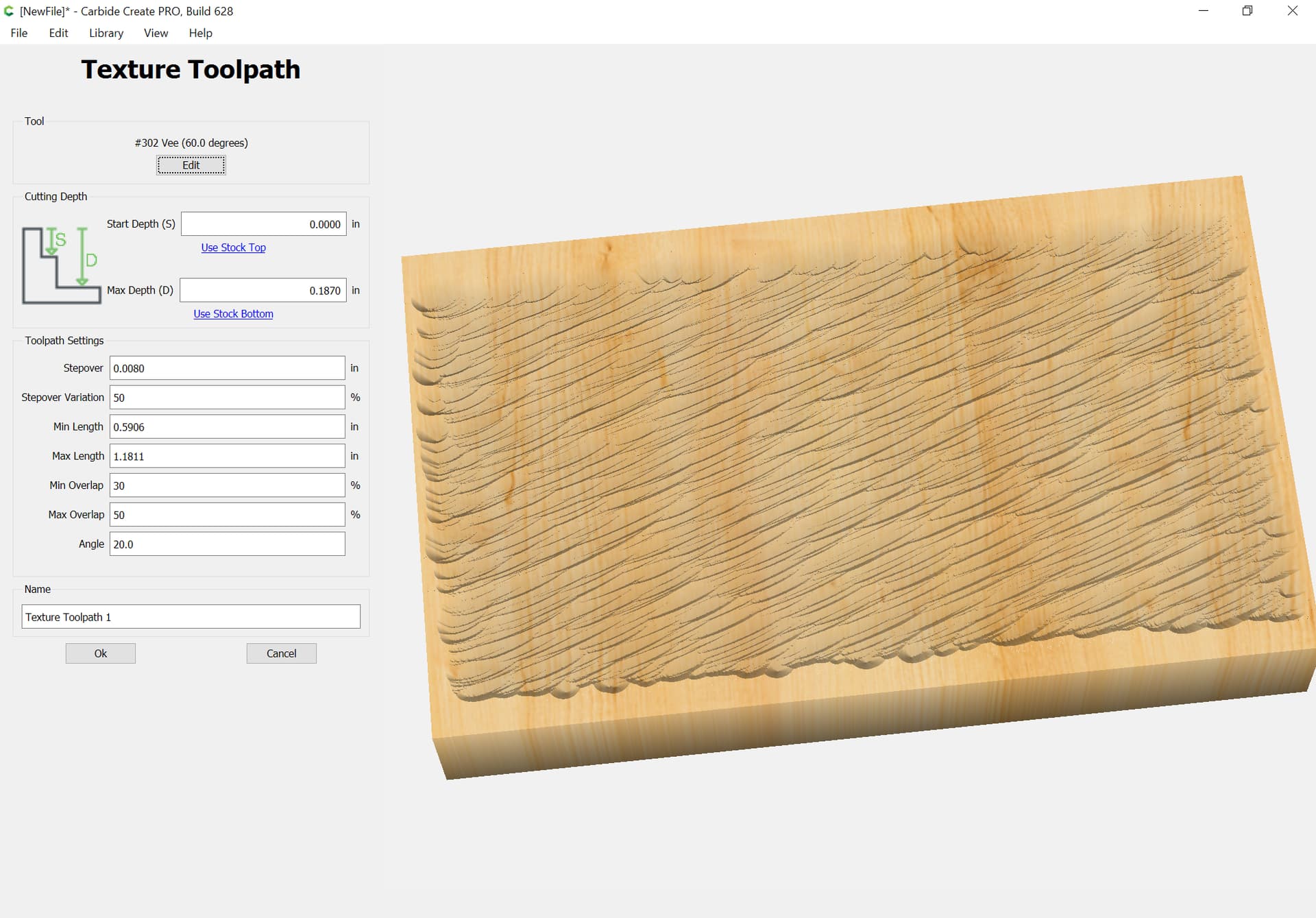Click the cutting depth diagram icon

coord(62,265)
